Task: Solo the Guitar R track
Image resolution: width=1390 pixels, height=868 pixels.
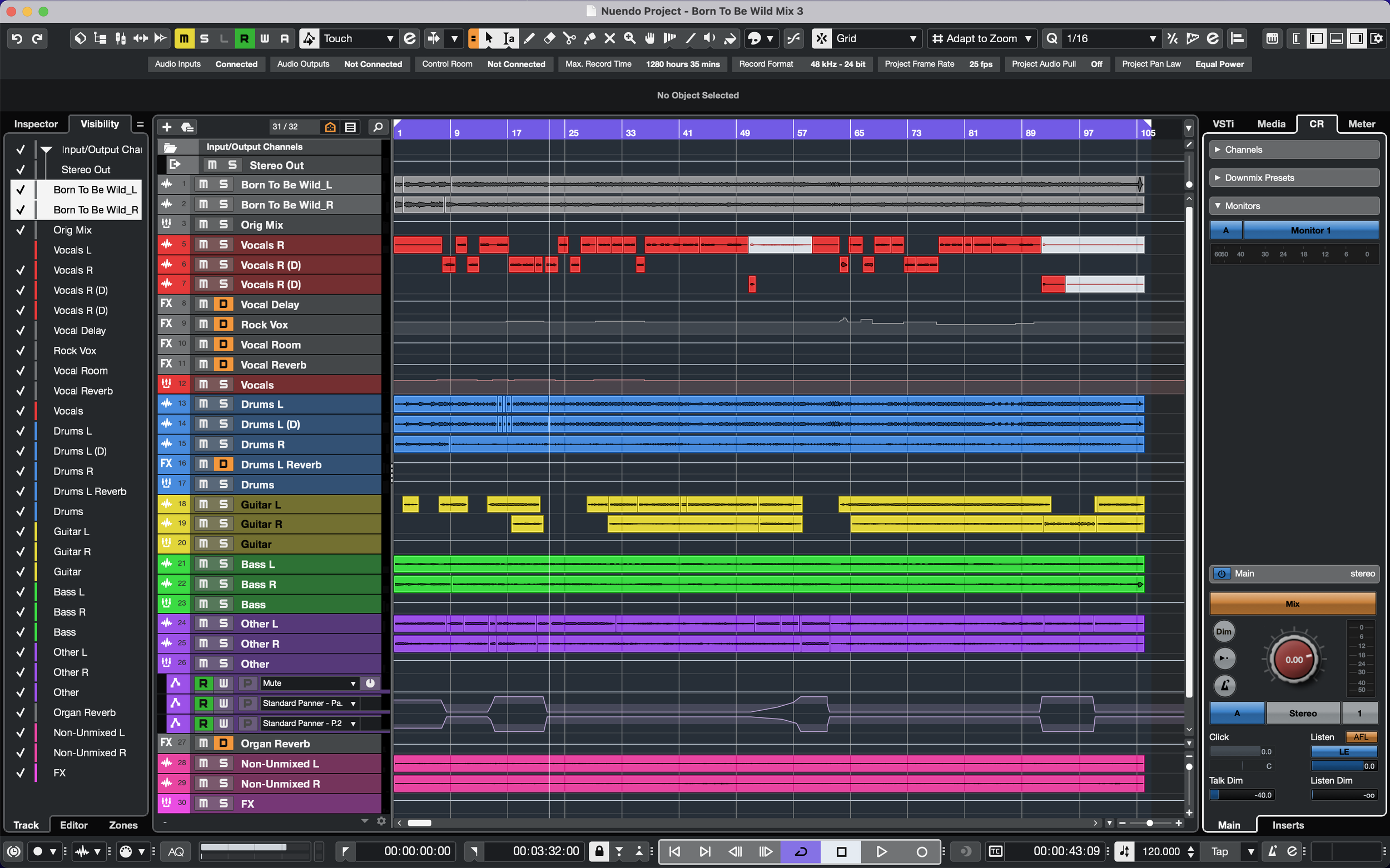Action: 224,524
